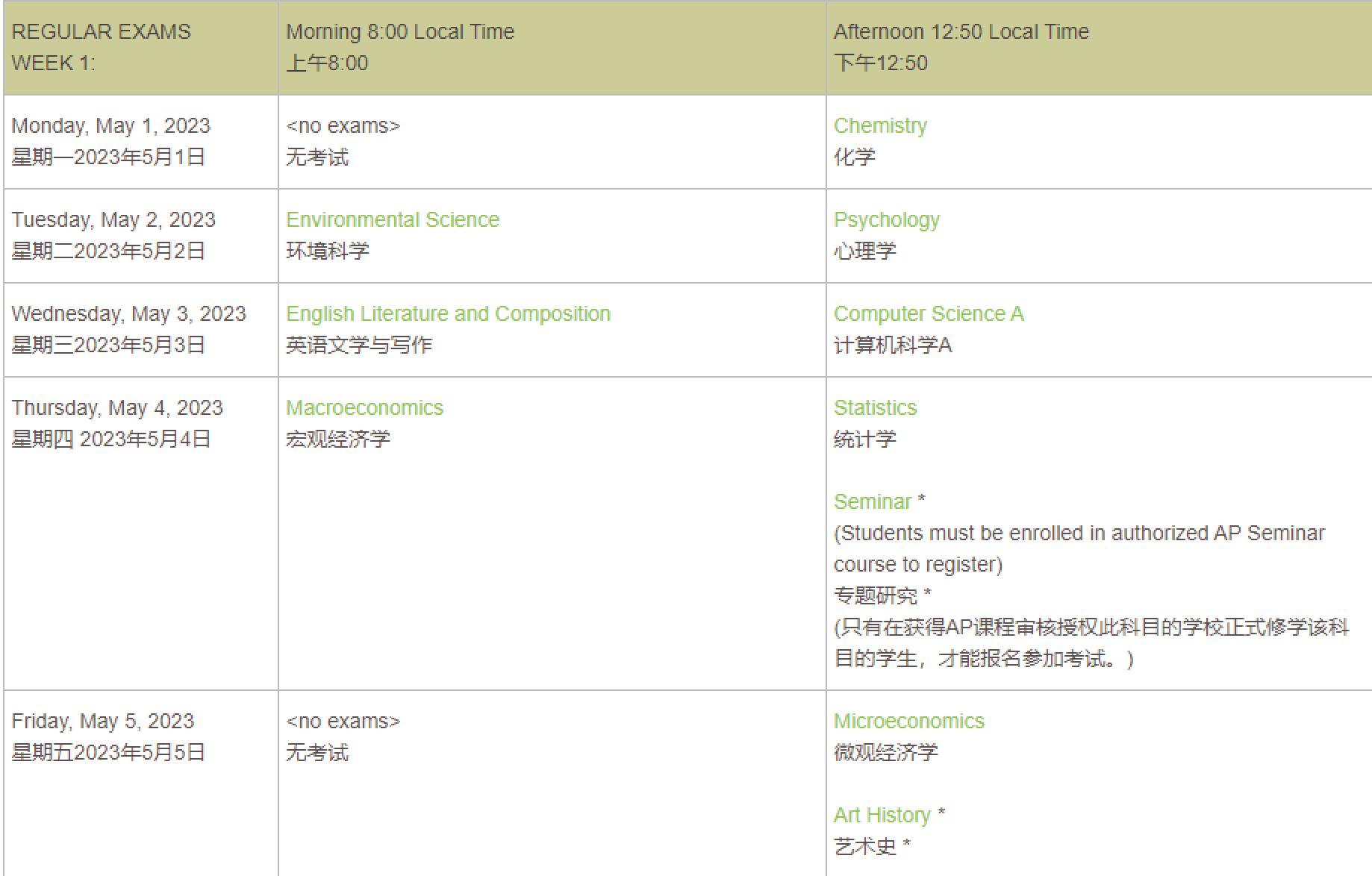Open the Chemistry exam link
The height and width of the screenshot is (876, 1372).
point(881,125)
